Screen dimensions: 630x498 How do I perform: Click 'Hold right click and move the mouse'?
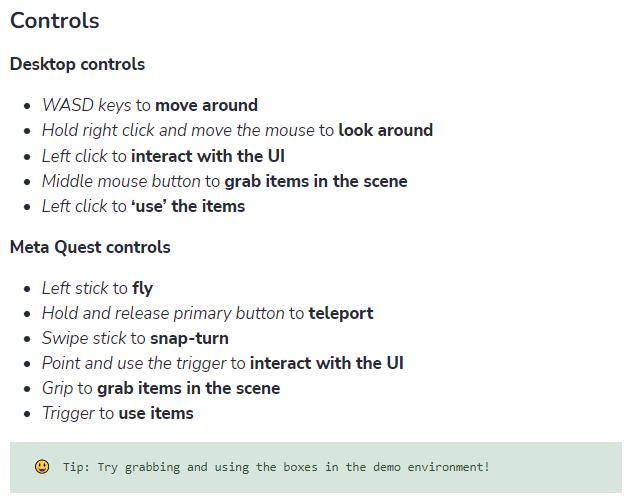[x=178, y=130]
